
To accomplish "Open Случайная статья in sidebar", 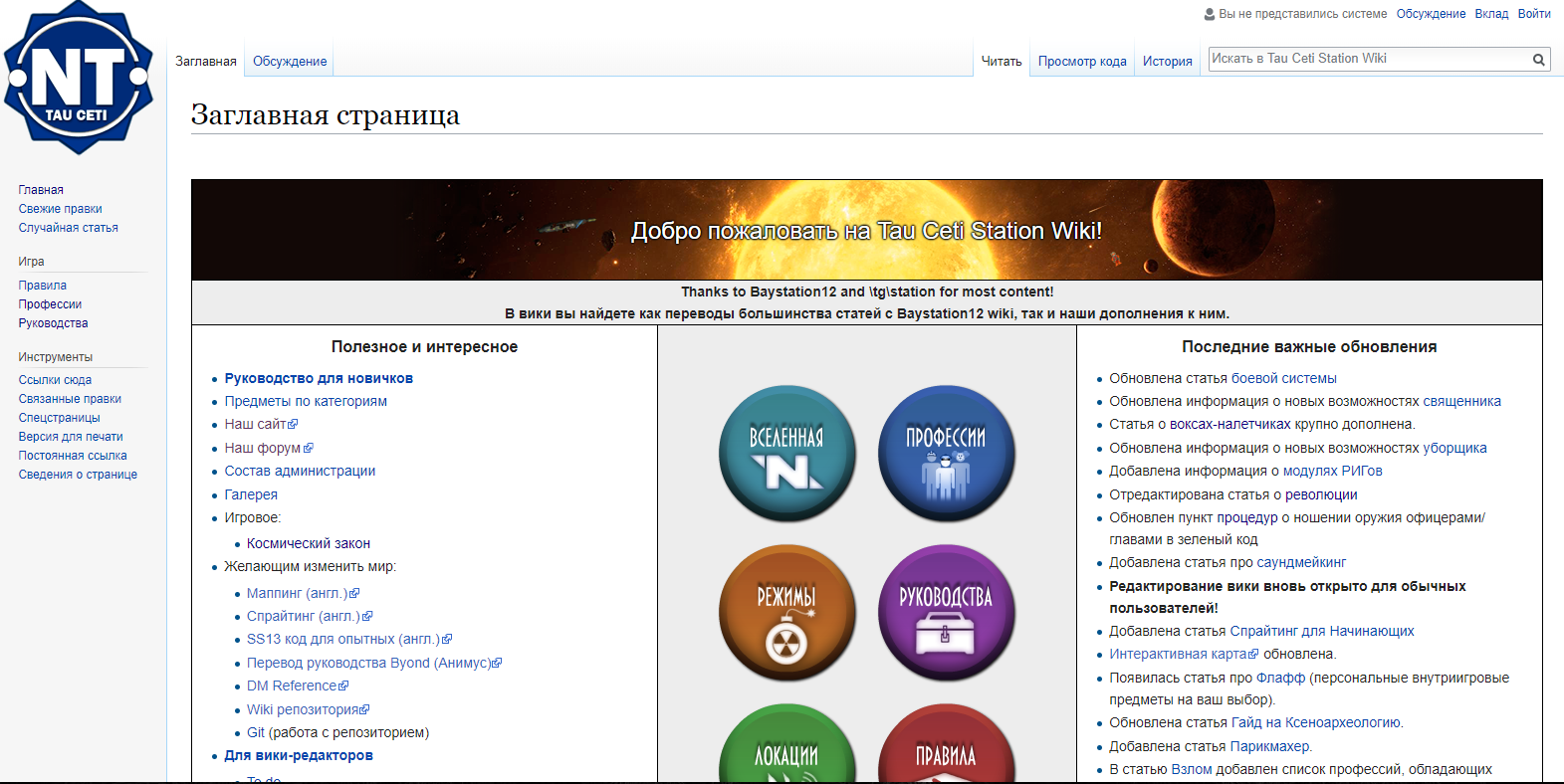I will tap(69, 228).
